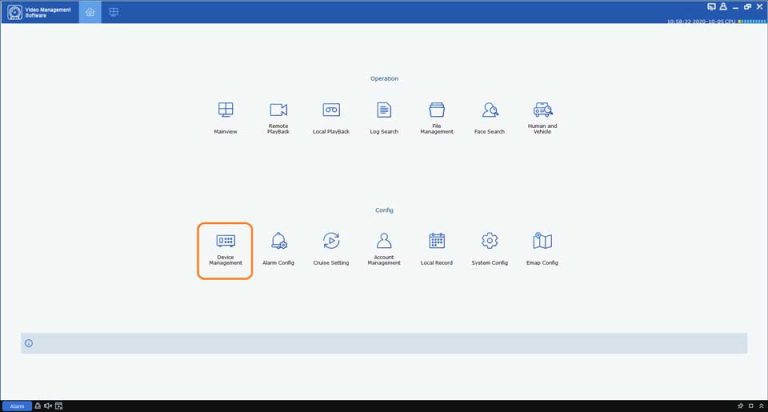This screenshot has height=412, width=768.
Task: Open Local PlayBack
Action: point(331,110)
